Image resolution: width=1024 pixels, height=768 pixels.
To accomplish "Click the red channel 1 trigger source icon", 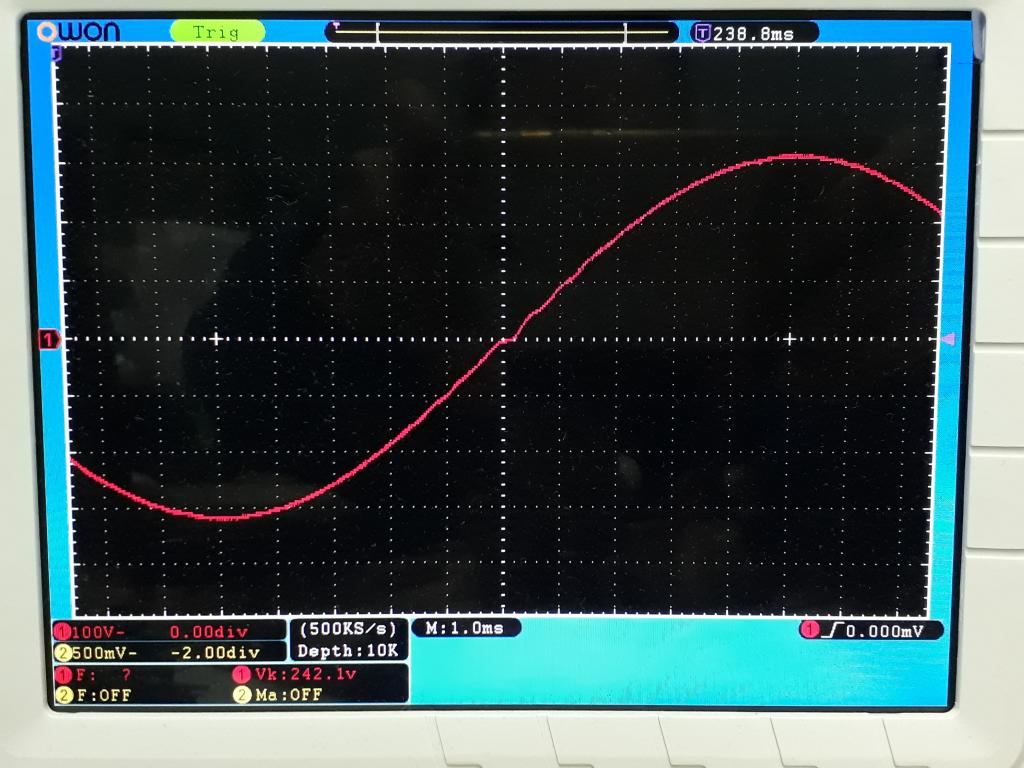I will pyautogui.click(x=810, y=630).
